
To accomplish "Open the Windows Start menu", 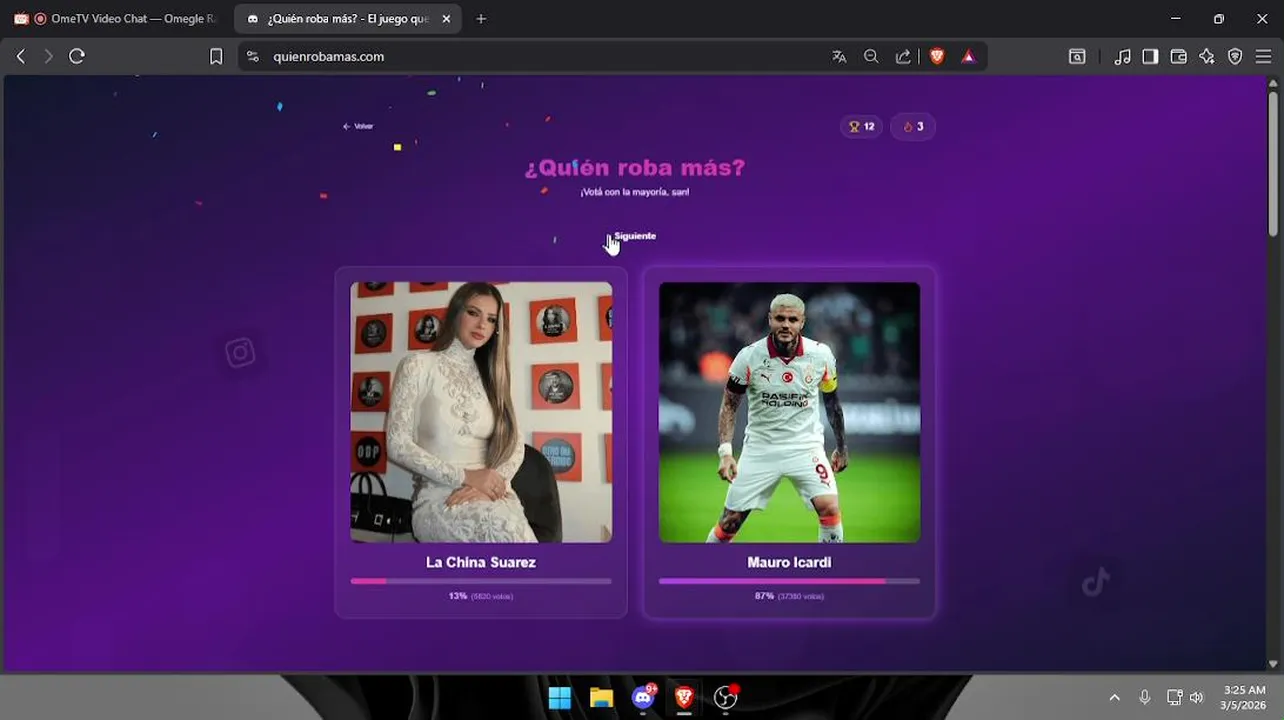I will [560, 697].
